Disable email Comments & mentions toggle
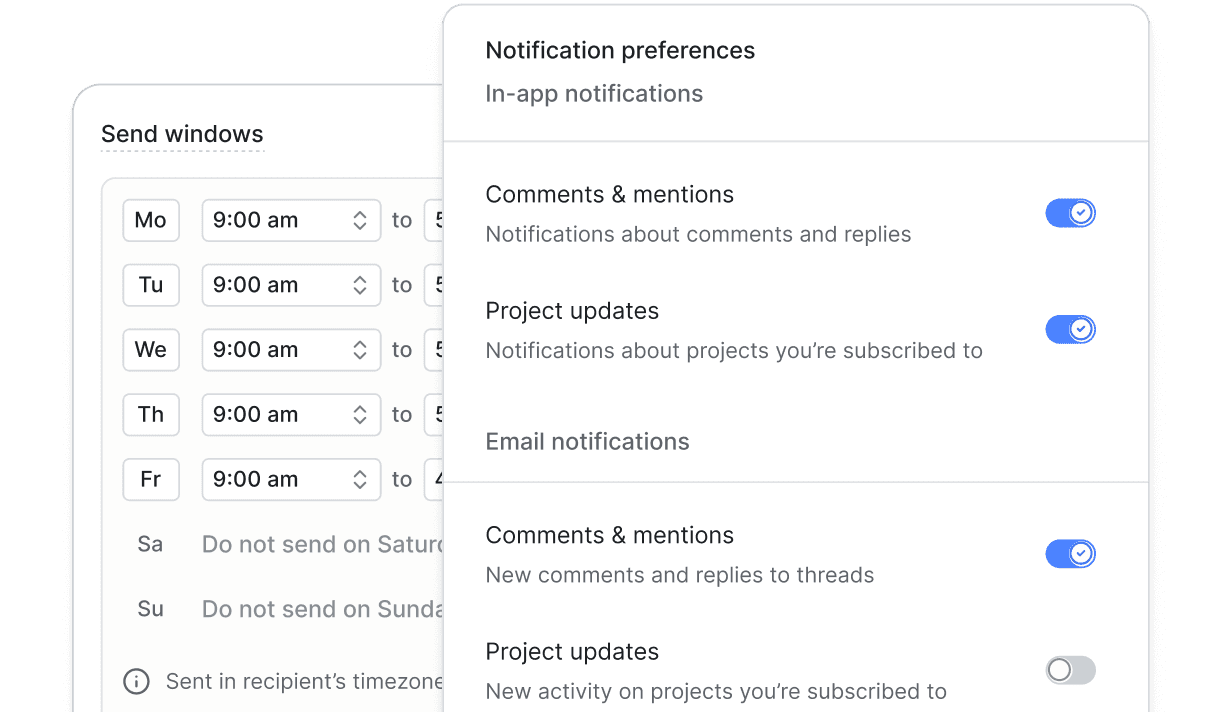 pos(1070,554)
